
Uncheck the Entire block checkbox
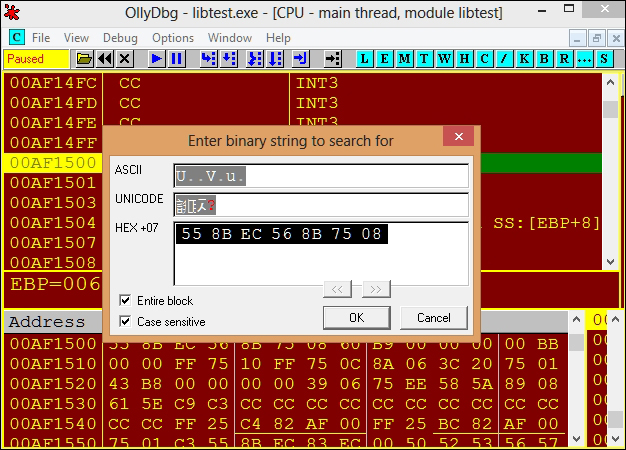click(125, 300)
